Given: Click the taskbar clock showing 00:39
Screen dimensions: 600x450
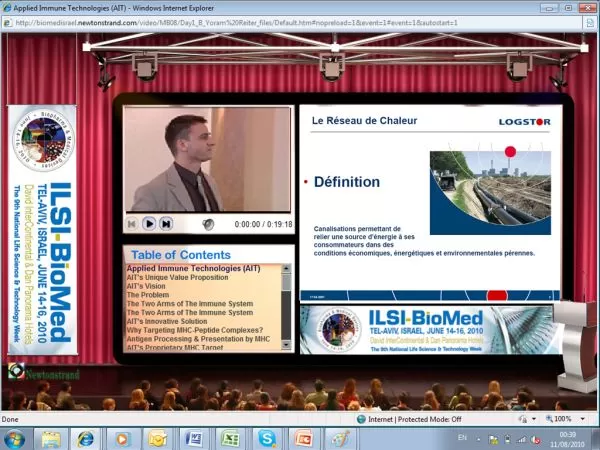Looking at the screenshot, I should tap(567, 439).
